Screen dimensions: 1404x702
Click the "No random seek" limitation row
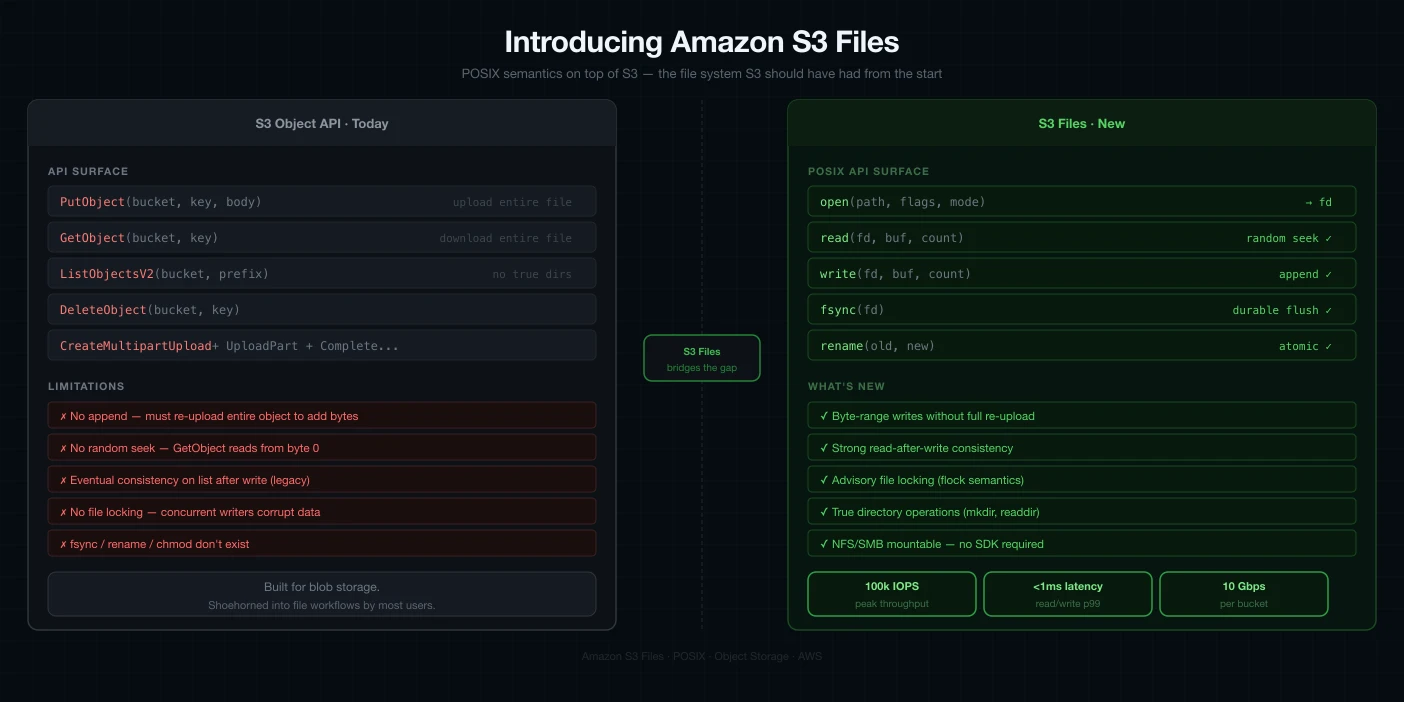click(322, 448)
